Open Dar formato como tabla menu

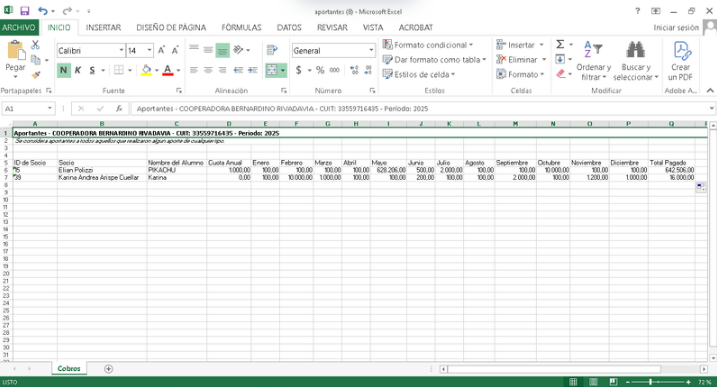click(434, 59)
